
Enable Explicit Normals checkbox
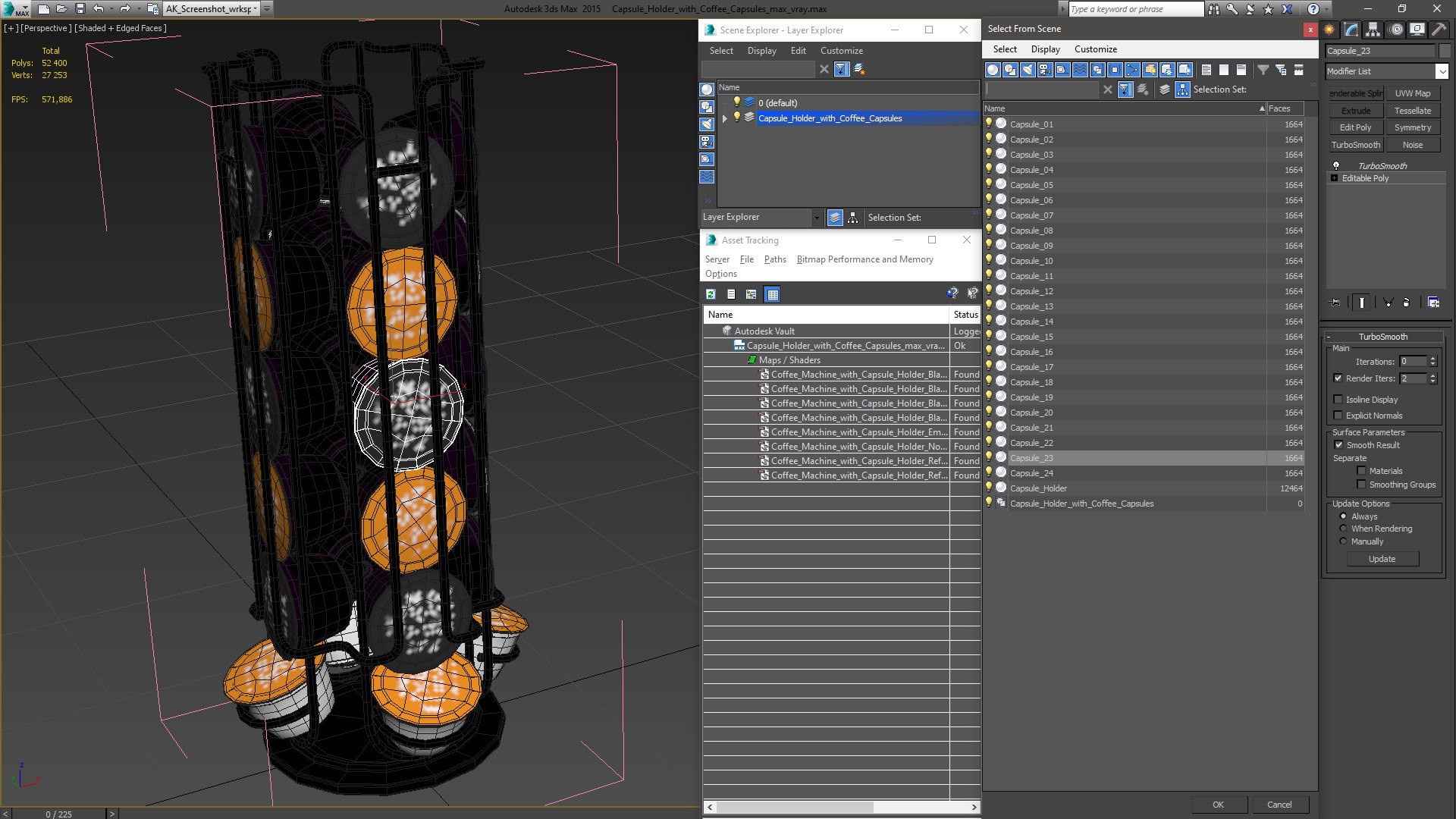point(1338,416)
